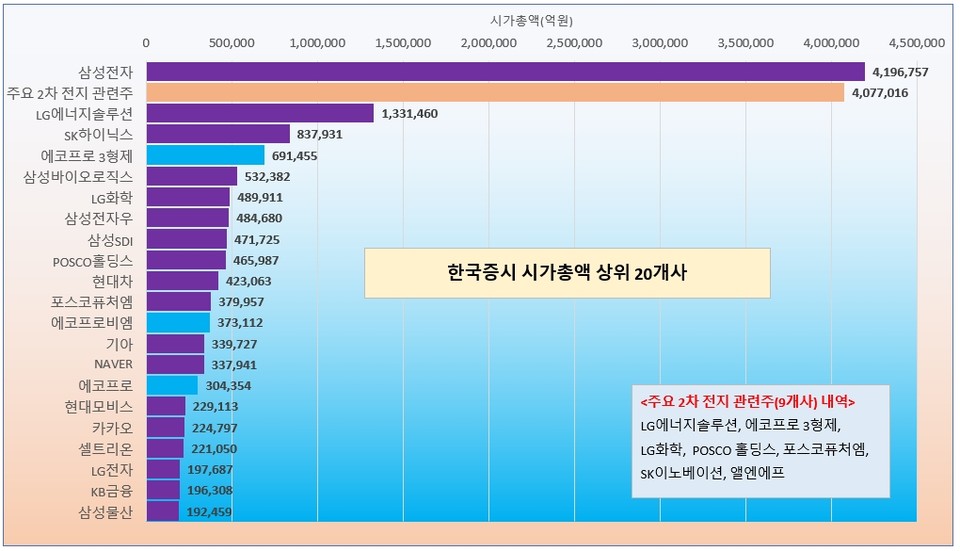Select the data label 423,063
Screen dimensions: 960x551
point(249,282)
